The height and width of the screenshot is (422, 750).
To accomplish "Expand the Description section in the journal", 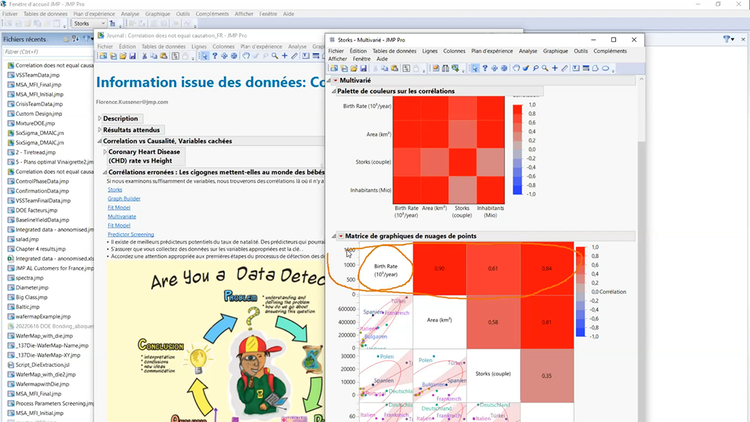I will (100, 118).
